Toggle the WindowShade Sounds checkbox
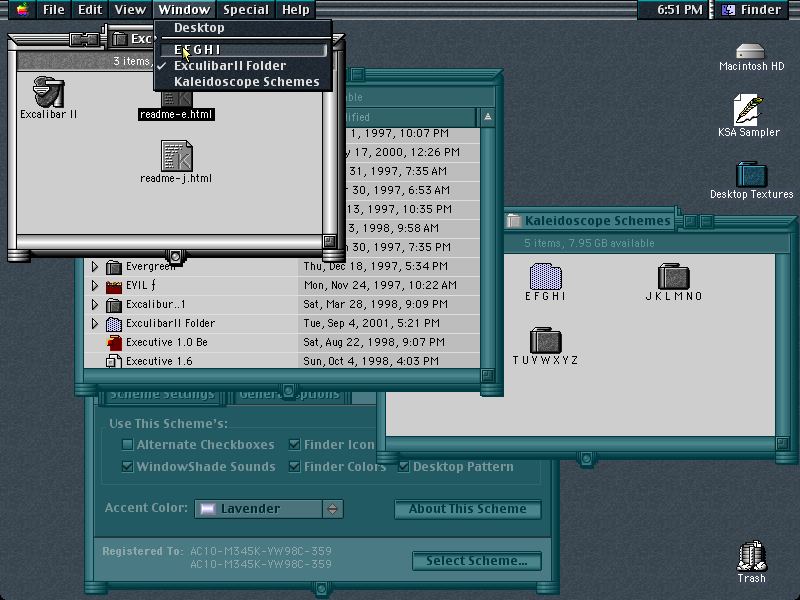This screenshot has width=800, height=600. pyautogui.click(x=128, y=466)
